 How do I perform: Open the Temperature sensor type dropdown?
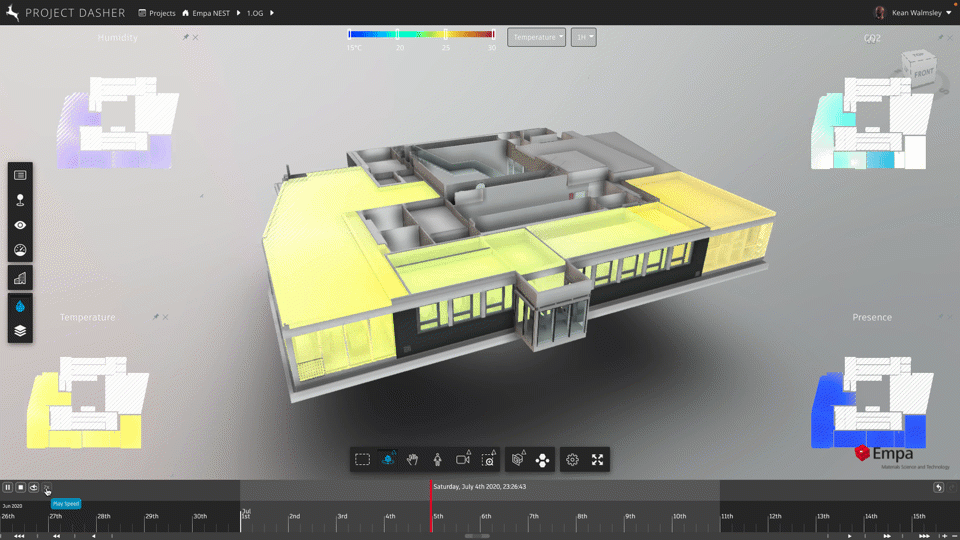[x=536, y=37]
